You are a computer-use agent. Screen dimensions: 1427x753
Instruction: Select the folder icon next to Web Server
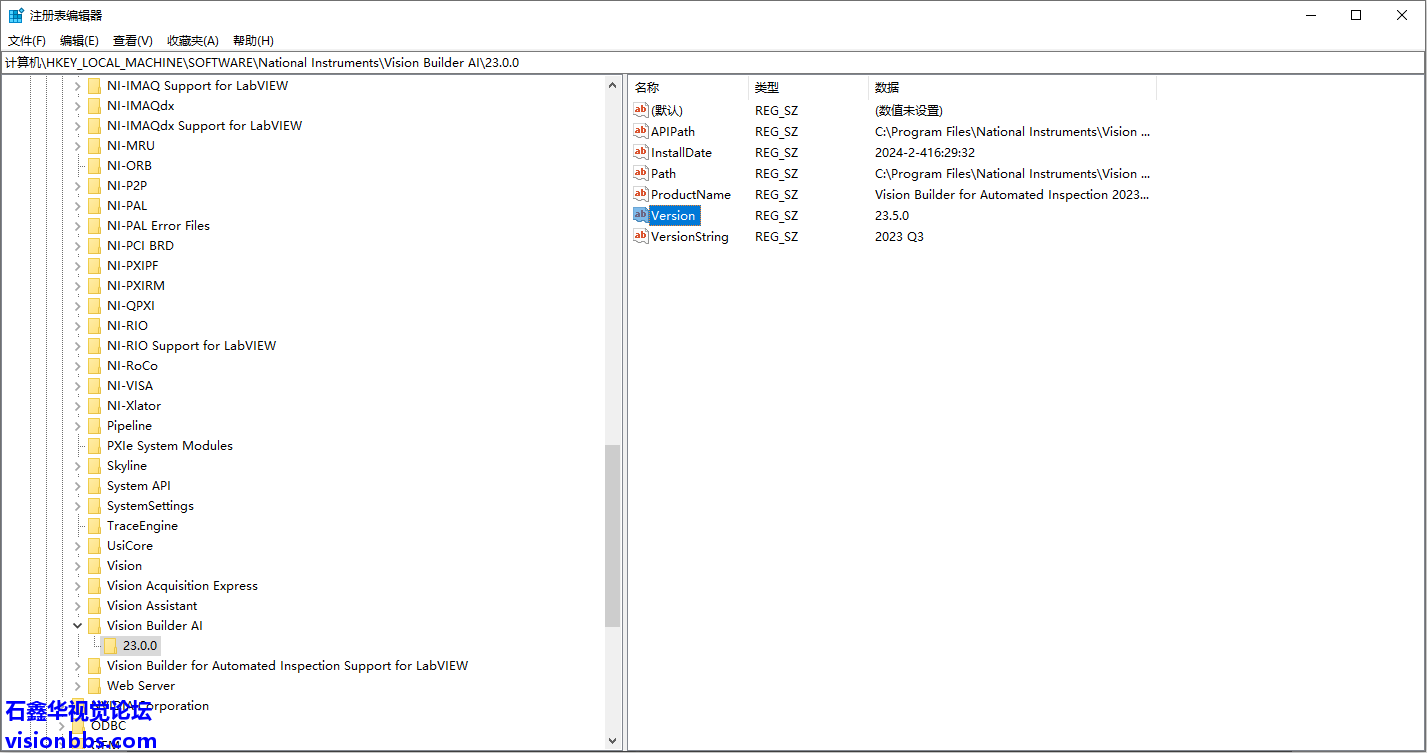94,686
